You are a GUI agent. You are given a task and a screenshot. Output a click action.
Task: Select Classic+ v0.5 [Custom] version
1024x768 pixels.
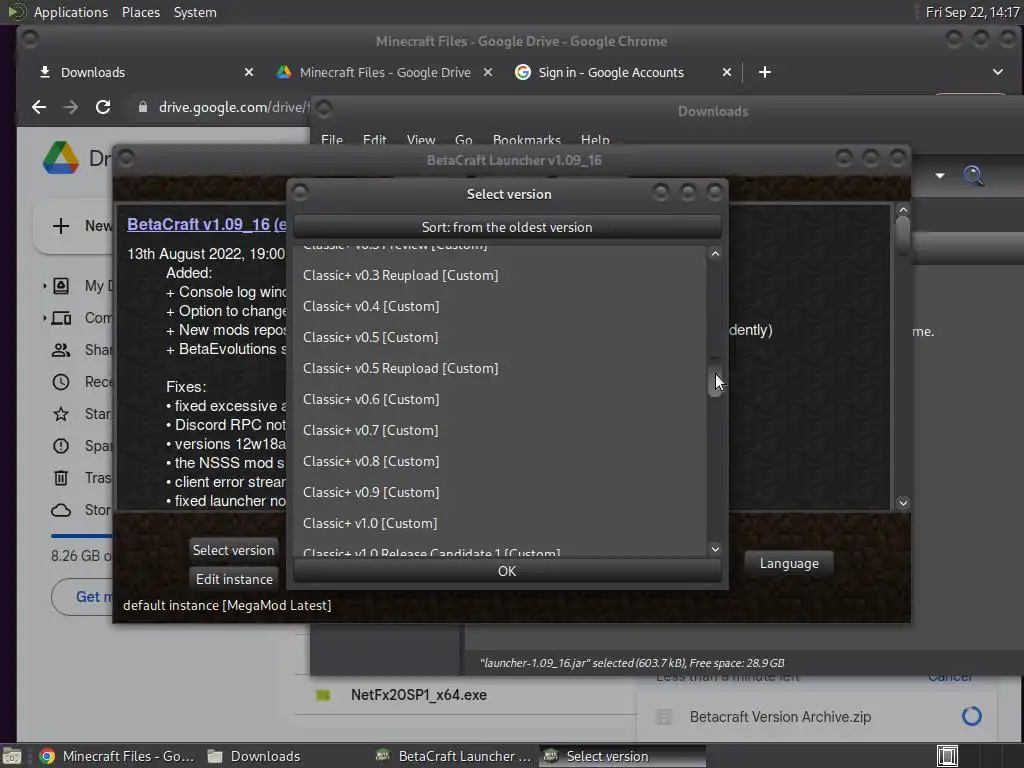coord(500,338)
